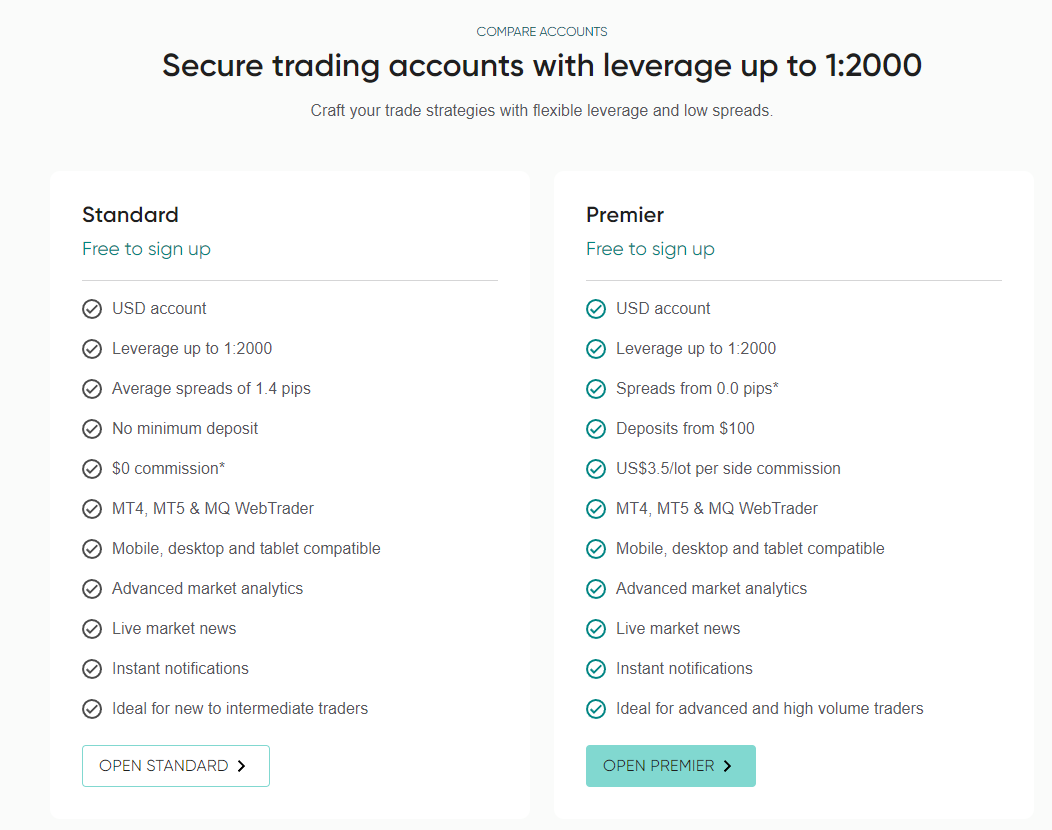This screenshot has width=1052, height=830.
Task: Click Standard Instant notifications checkmark
Action: pos(92,669)
